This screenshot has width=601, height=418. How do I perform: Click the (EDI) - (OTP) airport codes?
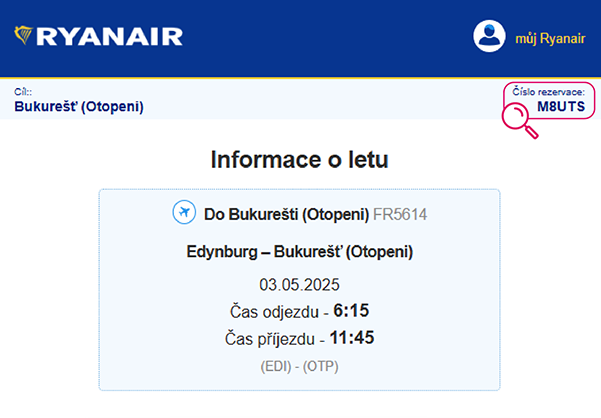tap(299, 366)
